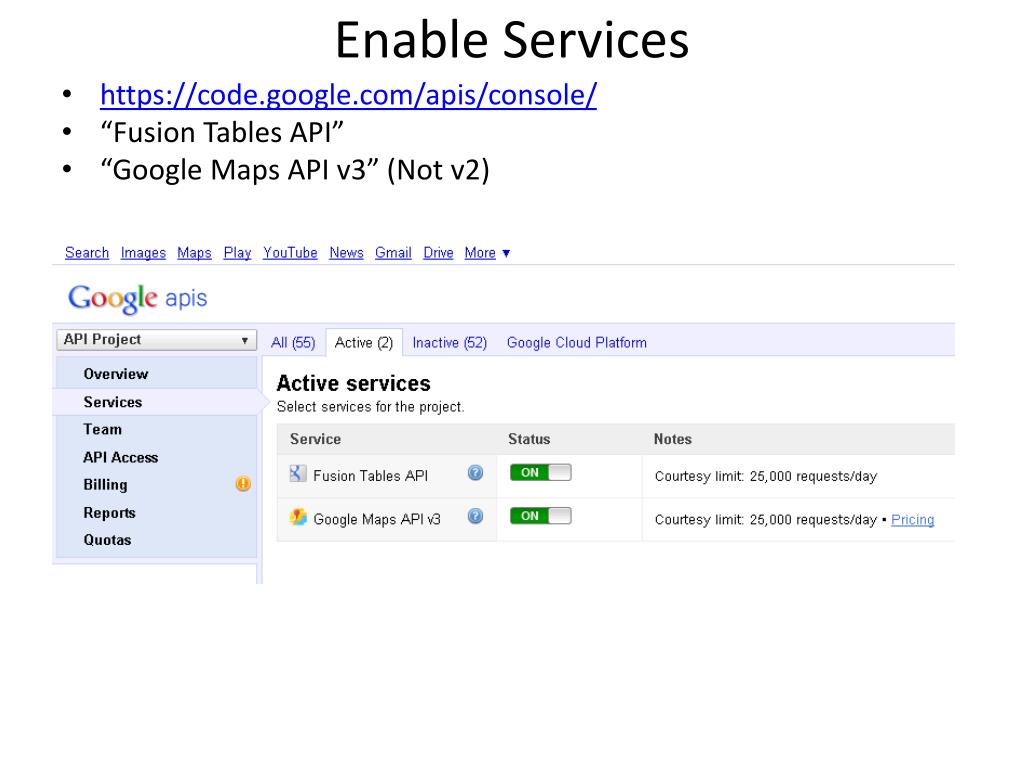The width and height of the screenshot is (1024, 768).
Task: Click the Notes column header
Action: (x=673, y=440)
